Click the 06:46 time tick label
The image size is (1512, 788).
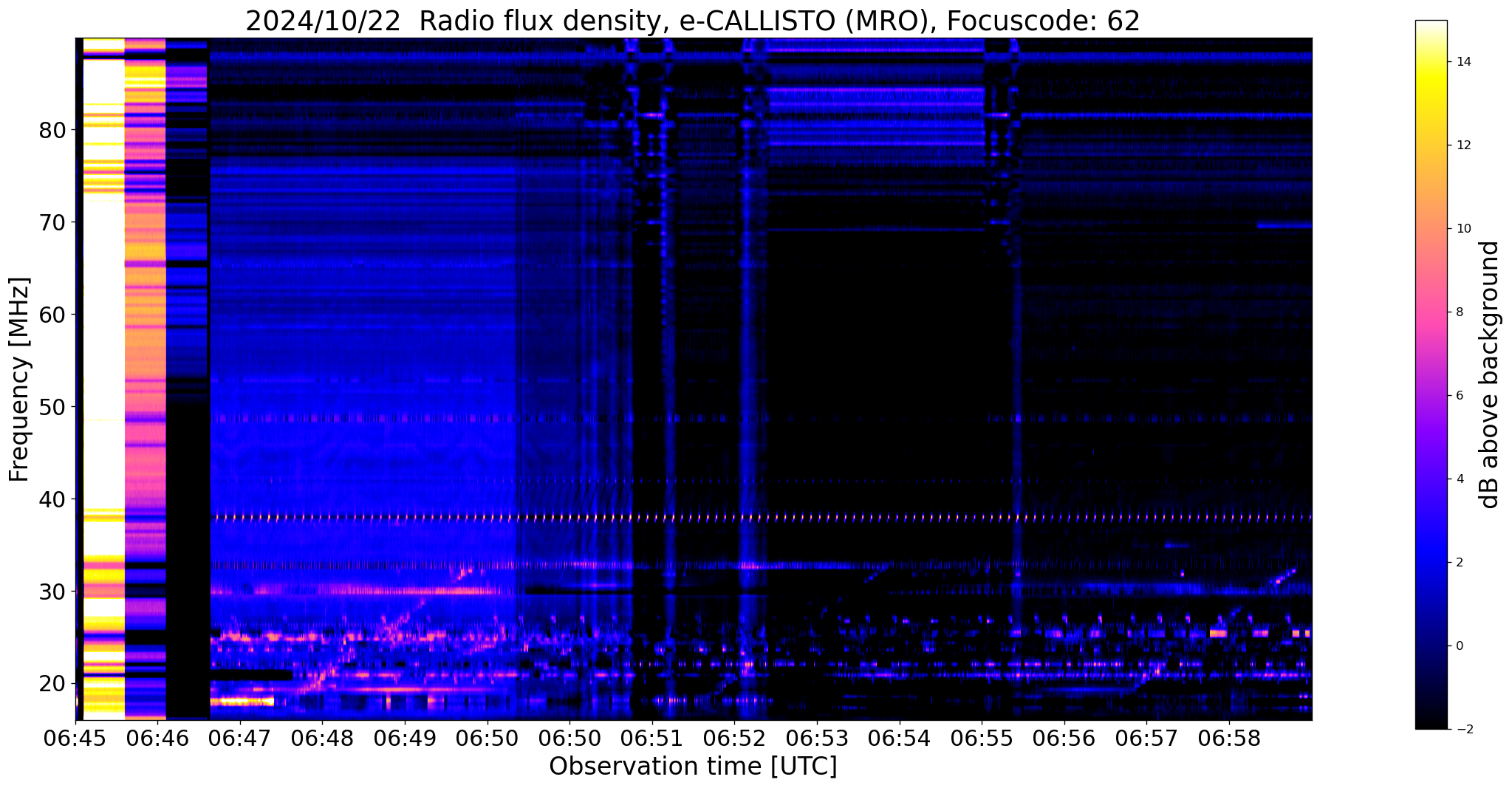(x=158, y=736)
